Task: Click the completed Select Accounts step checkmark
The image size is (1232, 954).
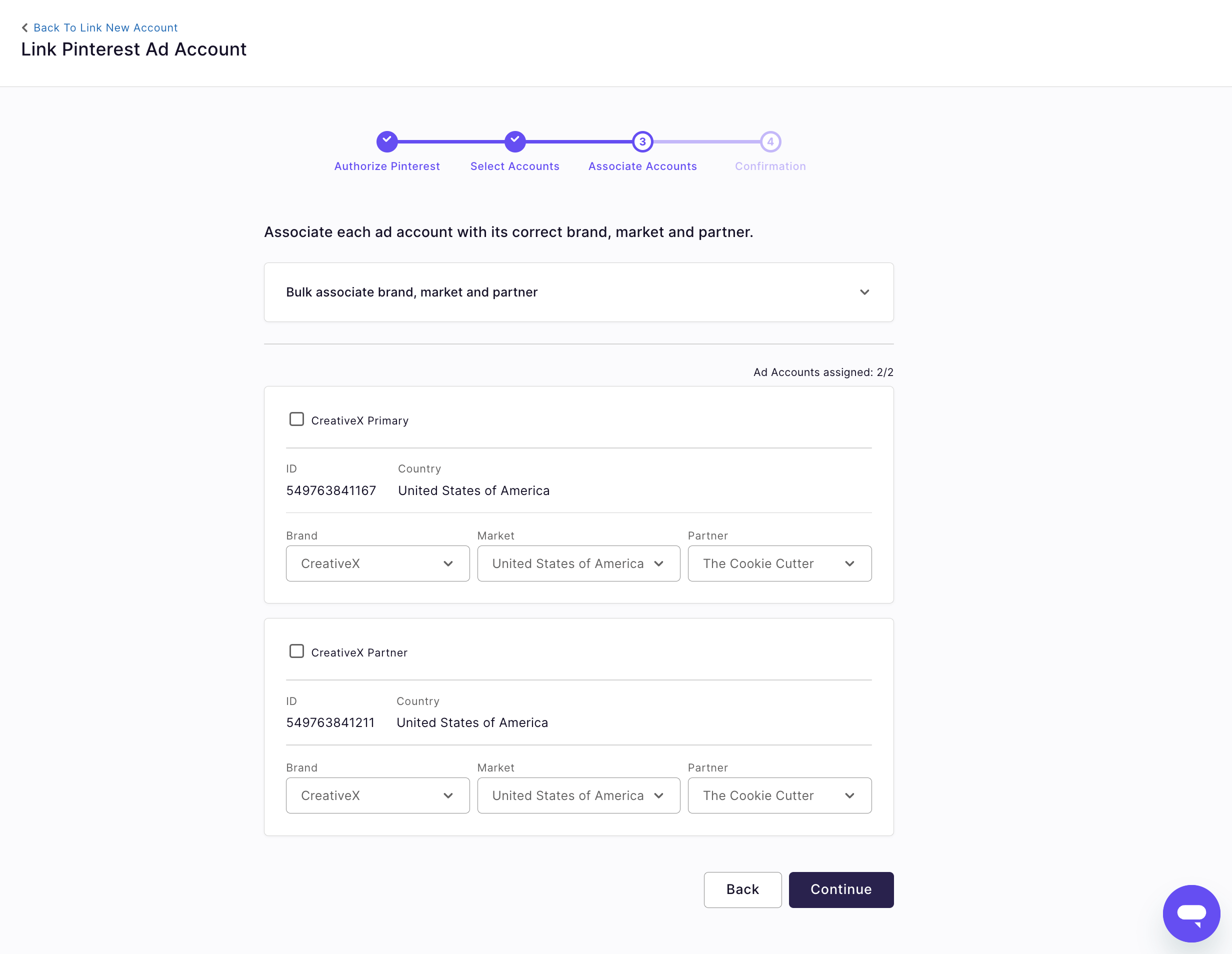Action: (515, 141)
